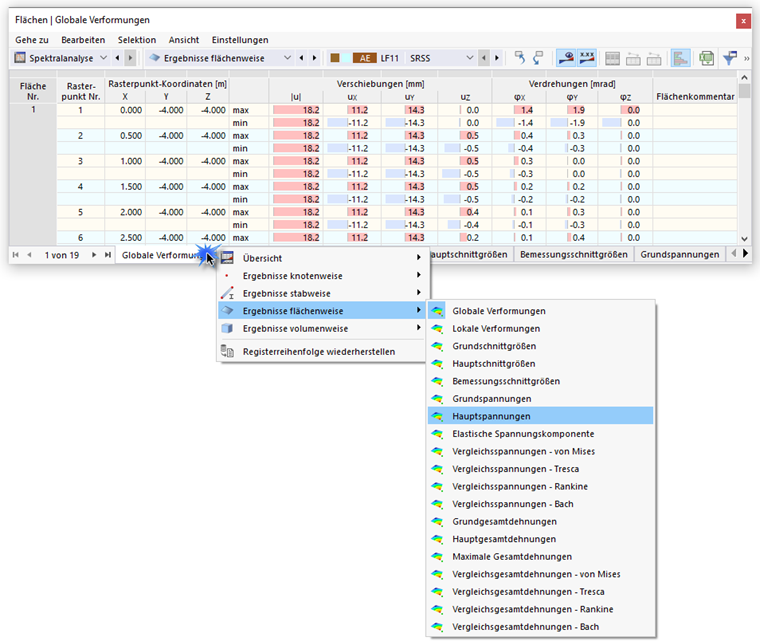Image resolution: width=760 pixels, height=641 pixels.
Task: Click the brown load case color swatch
Action: pyautogui.click(x=335, y=58)
